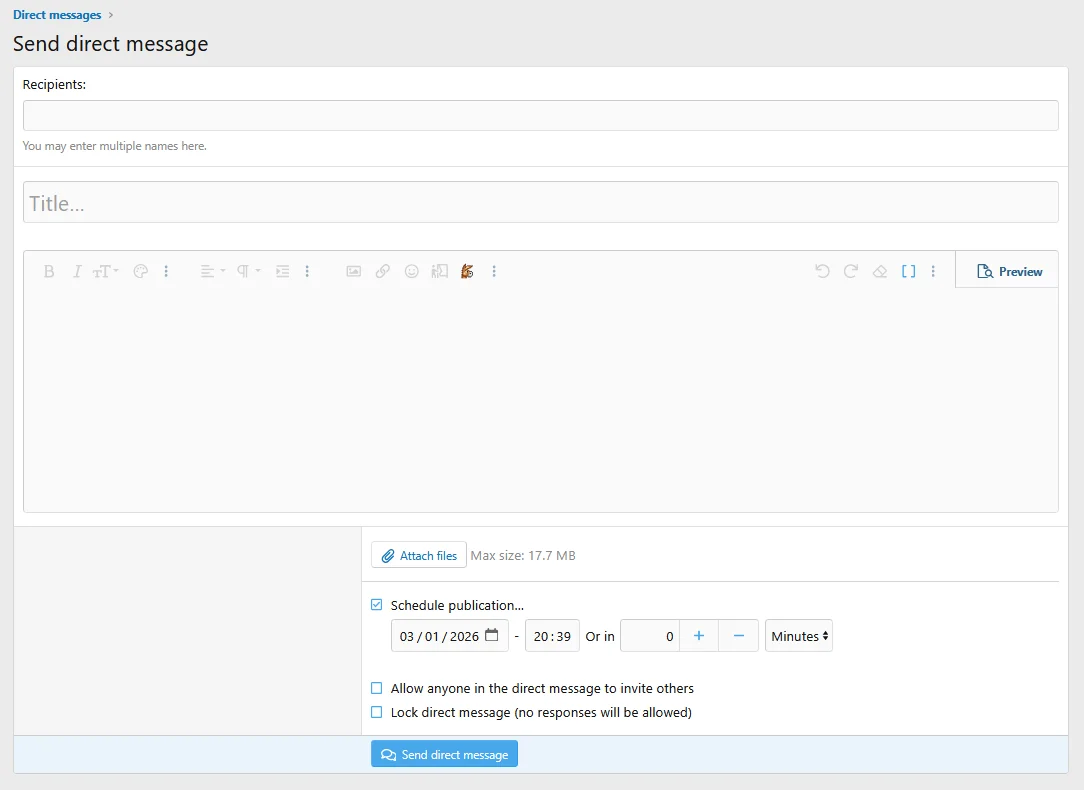This screenshot has height=790, width=1084.
Task: Apply italic formatting
Action: pyautogui.click(x=76, y=271)
